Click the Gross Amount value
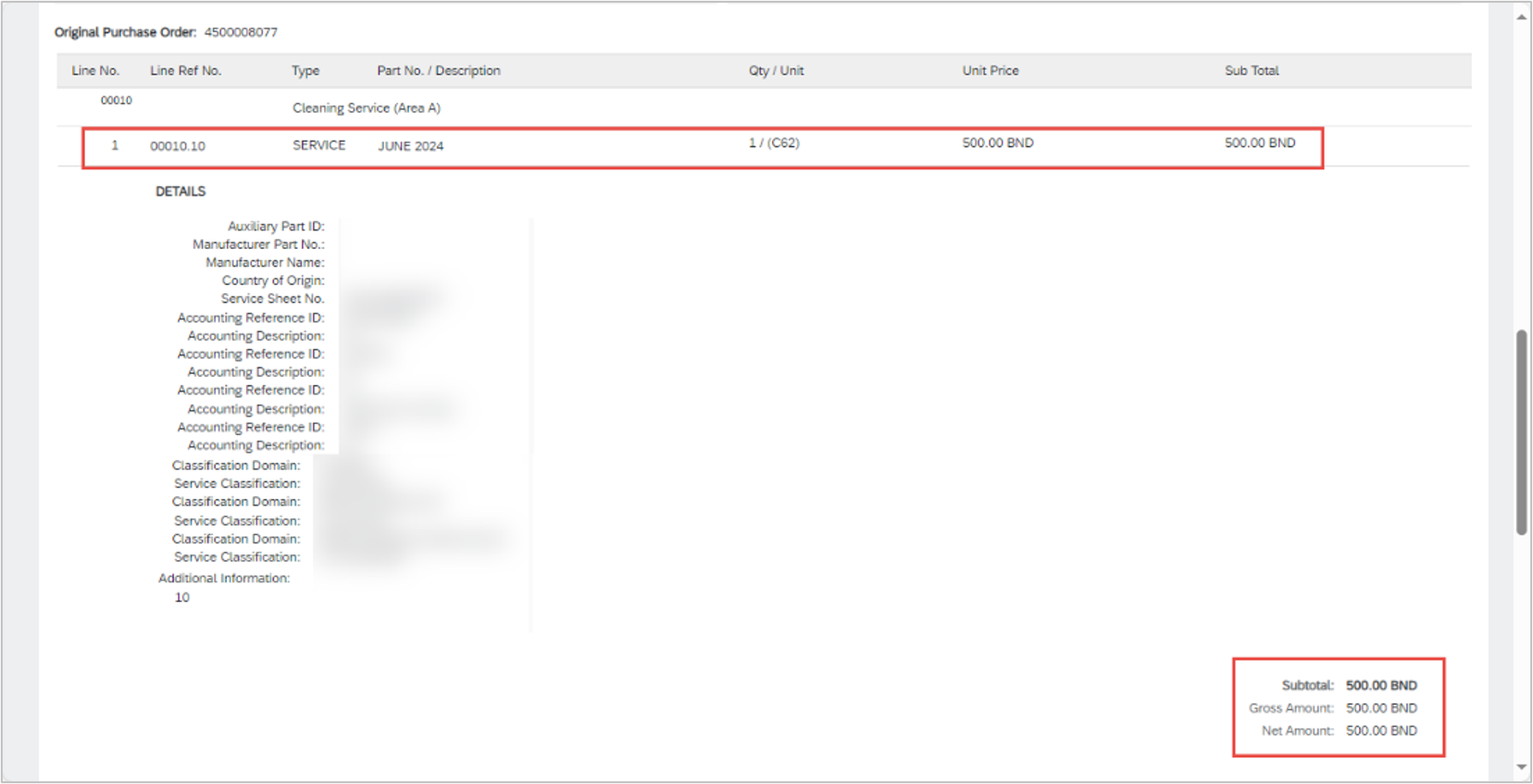The height and width of the screenshot is (784, 1533). pos(1380,708)
